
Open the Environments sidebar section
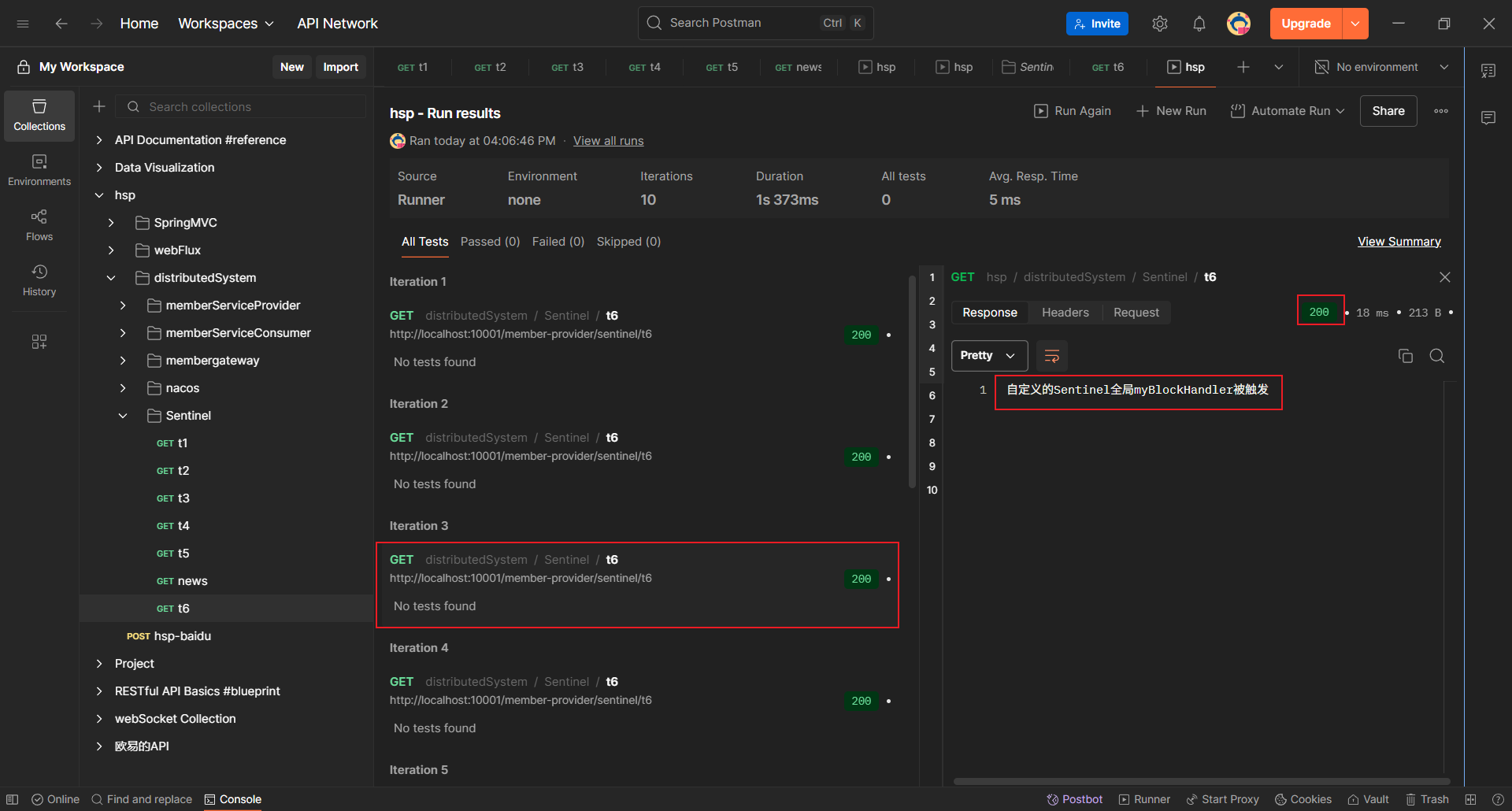tap(39, 170)
